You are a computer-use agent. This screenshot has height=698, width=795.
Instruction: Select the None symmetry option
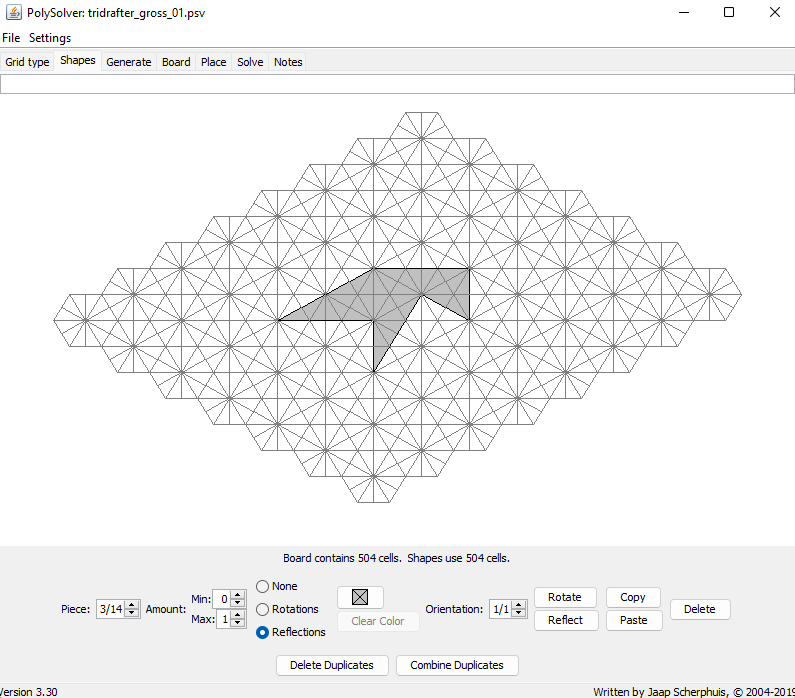[262, 586]
